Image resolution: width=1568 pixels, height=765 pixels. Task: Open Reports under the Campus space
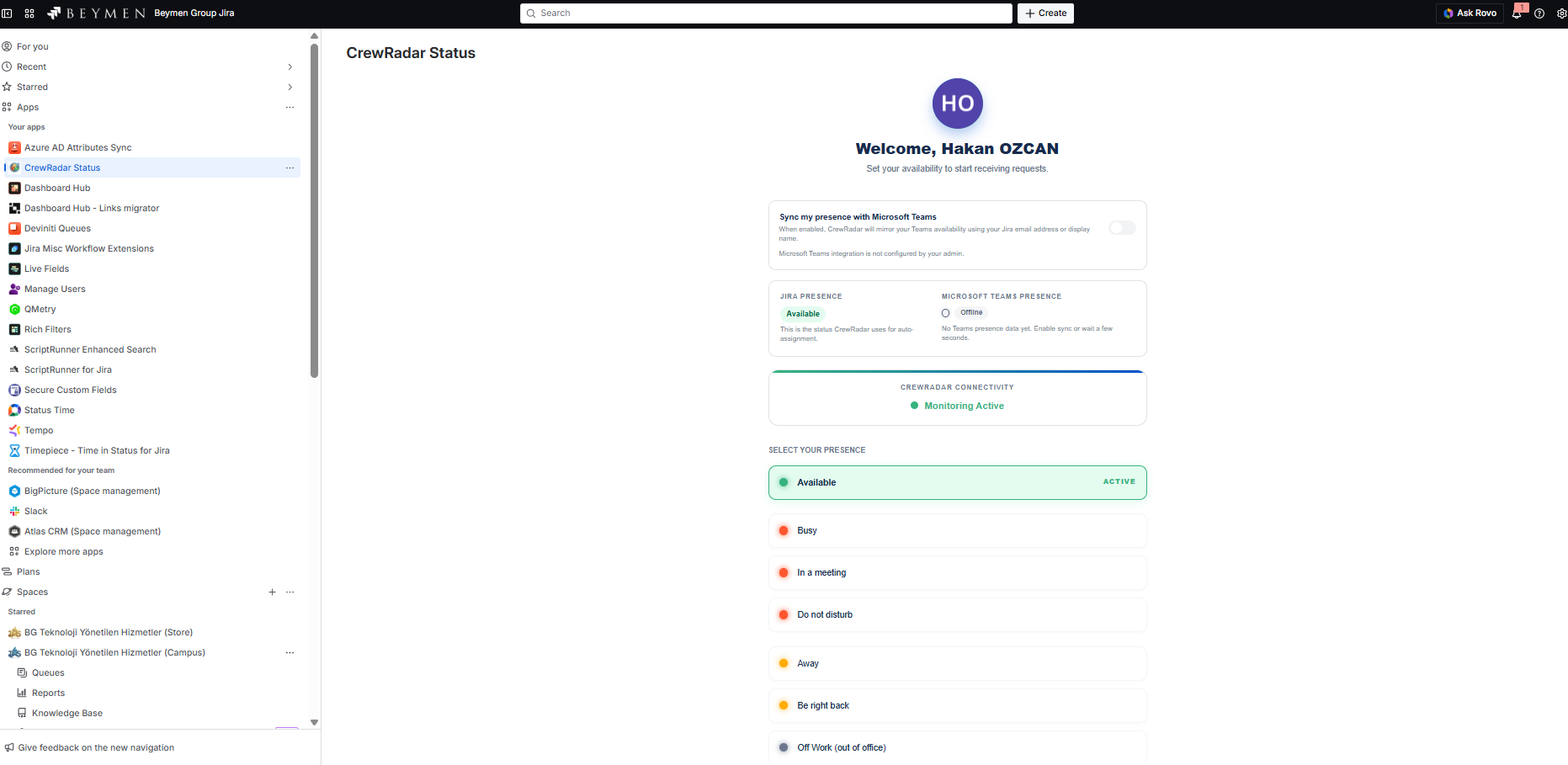(x=48, y=693)
